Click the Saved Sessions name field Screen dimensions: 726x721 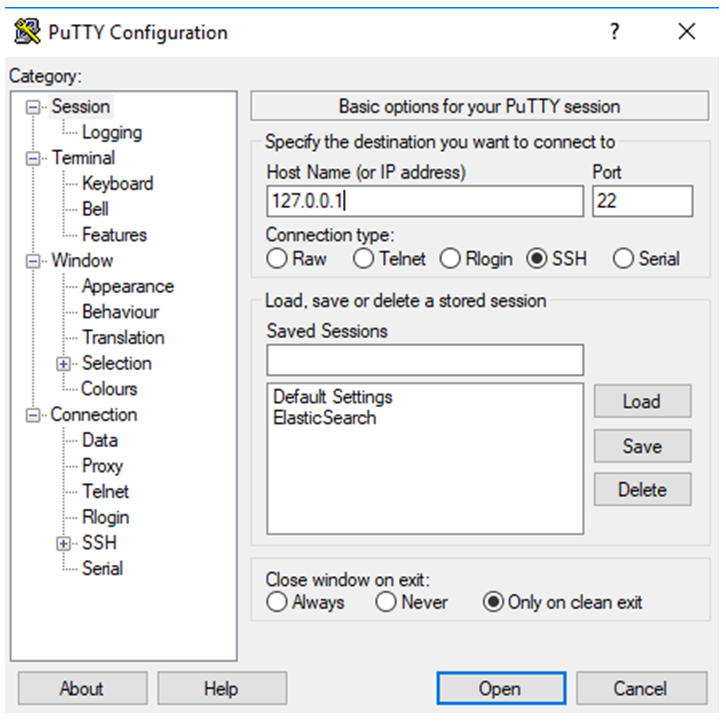(x=425, y=360)
